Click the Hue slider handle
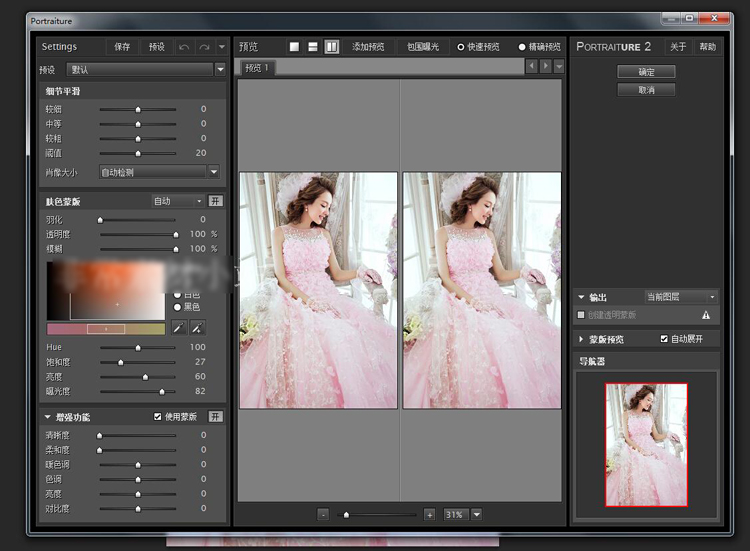750x551 pixels. tap(138, 347)
